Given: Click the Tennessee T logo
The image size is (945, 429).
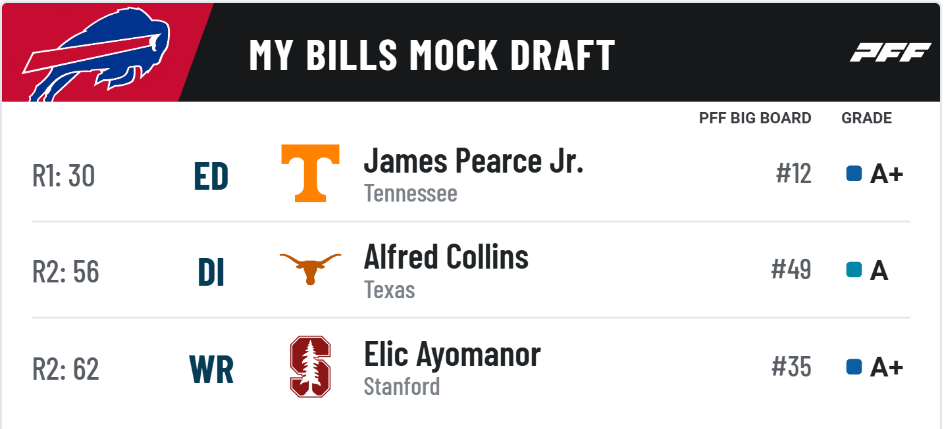Looking at the screenshot, I should [x=310, y=173].
